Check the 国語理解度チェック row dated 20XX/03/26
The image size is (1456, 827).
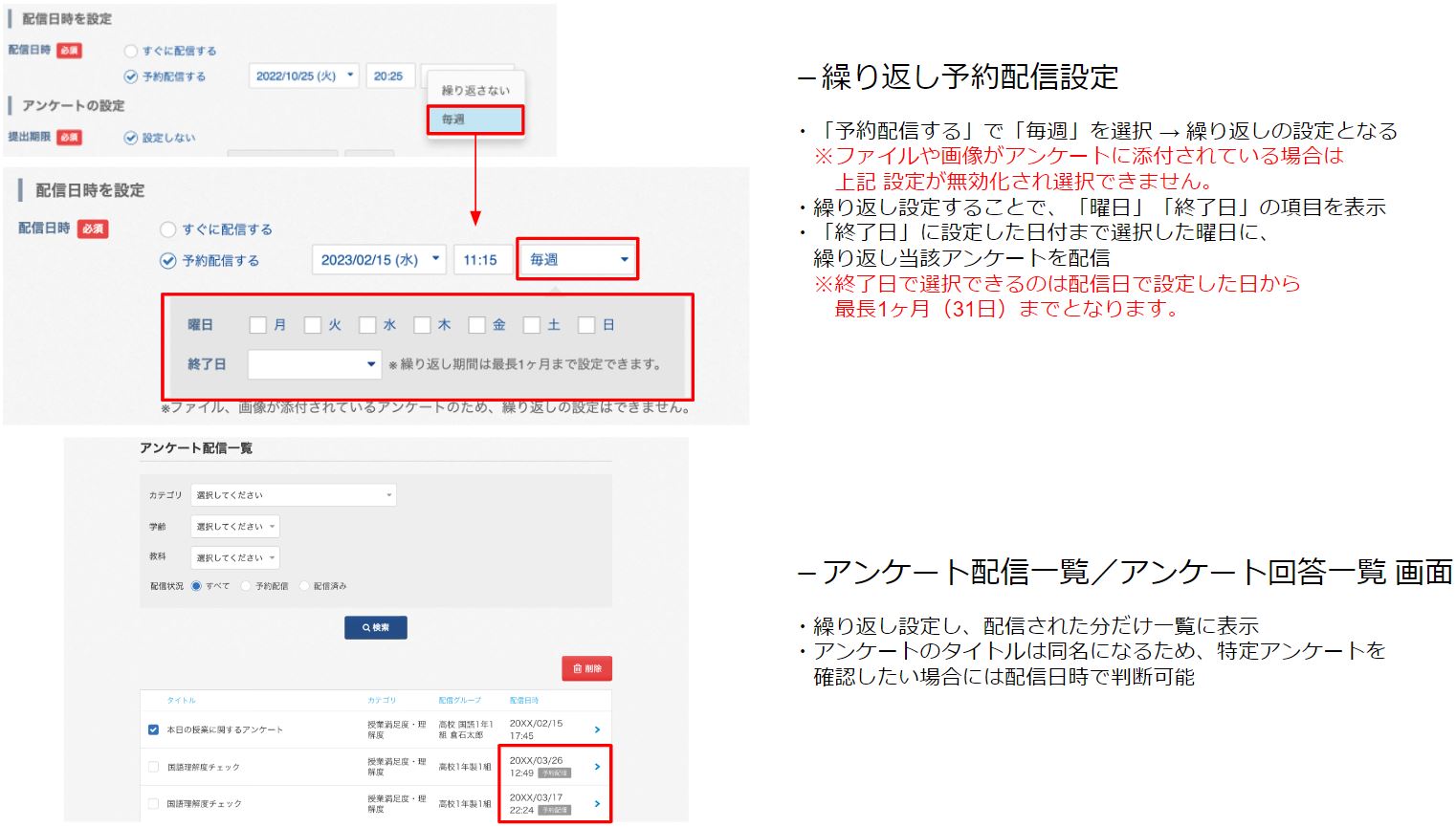click(x=153, y=767)
